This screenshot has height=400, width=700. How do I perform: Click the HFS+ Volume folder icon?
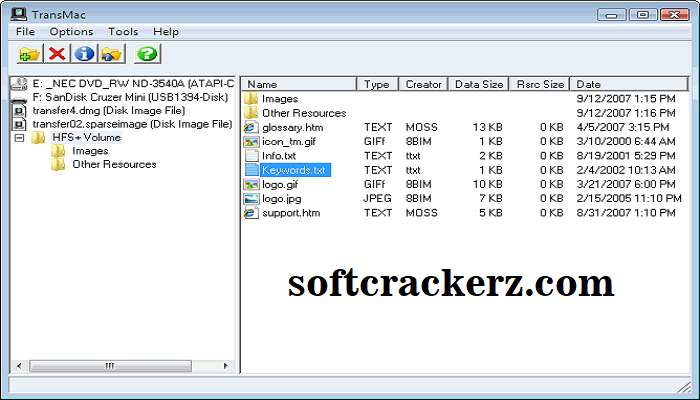[x=38, y=138]
